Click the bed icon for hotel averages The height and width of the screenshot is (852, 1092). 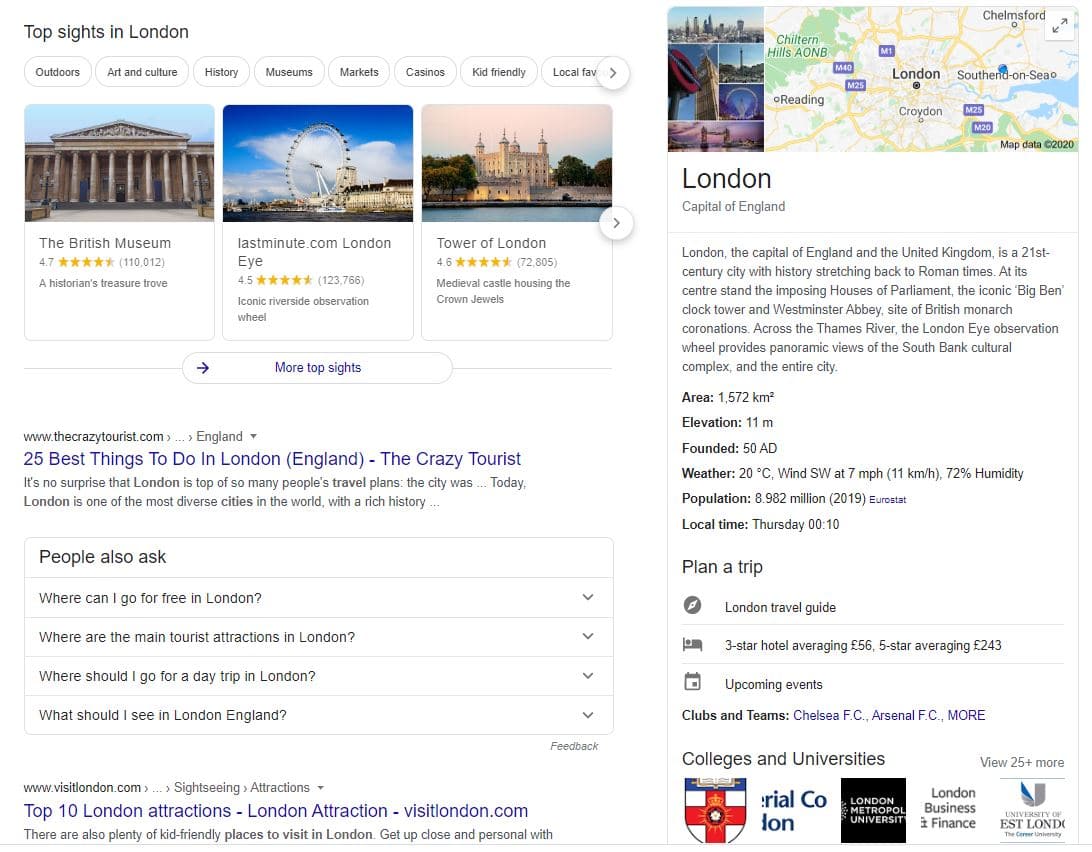692,644
